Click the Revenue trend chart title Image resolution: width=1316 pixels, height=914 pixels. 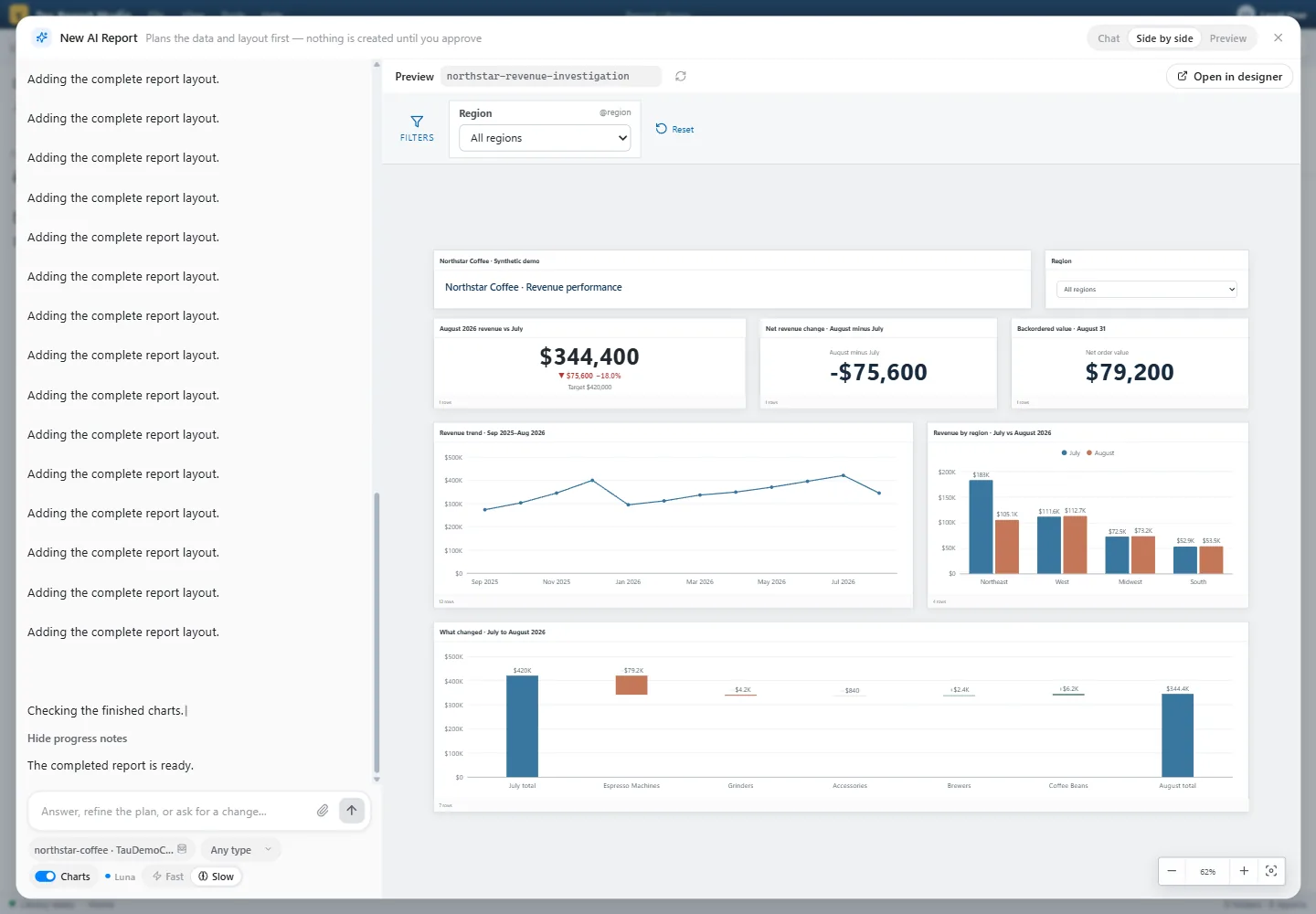click(492, 433)
